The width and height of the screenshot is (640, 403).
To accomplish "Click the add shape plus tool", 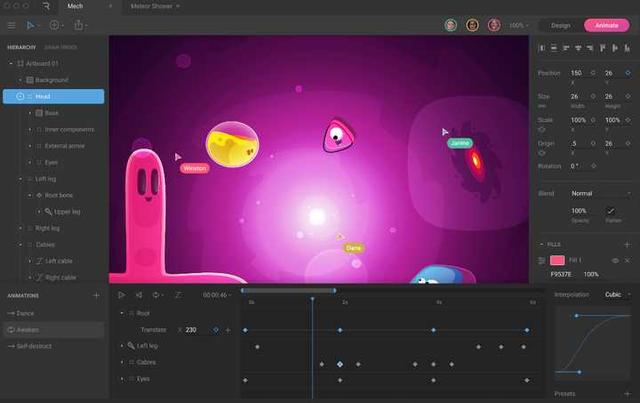I will (x=55, y=25).
